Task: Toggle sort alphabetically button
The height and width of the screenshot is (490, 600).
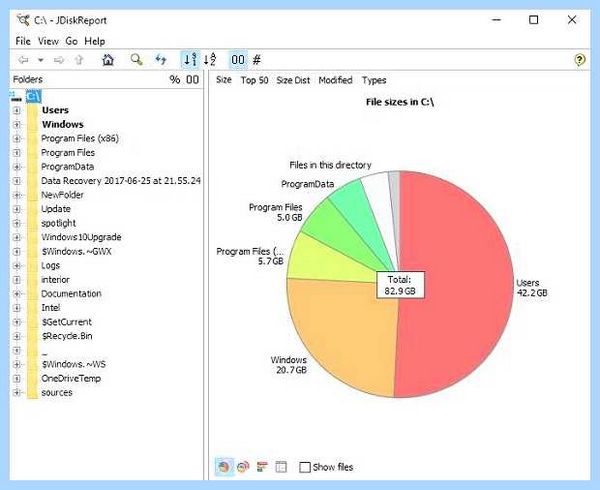Action: (210, 60)
